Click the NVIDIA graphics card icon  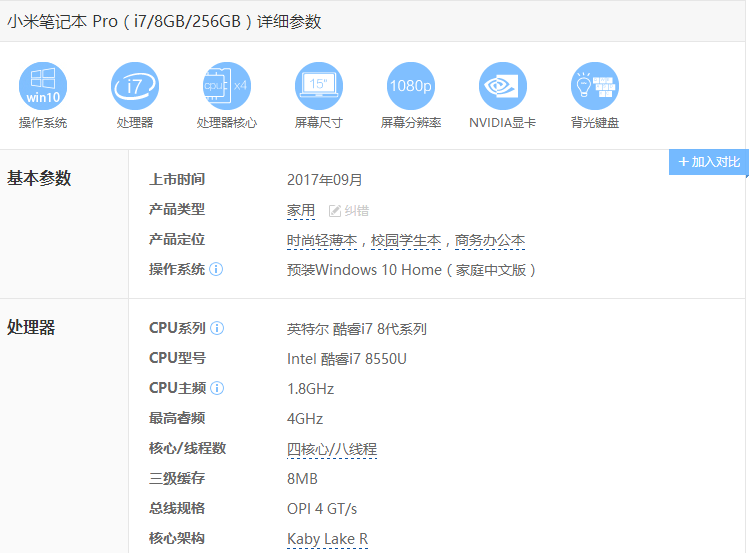click(503, 86)
